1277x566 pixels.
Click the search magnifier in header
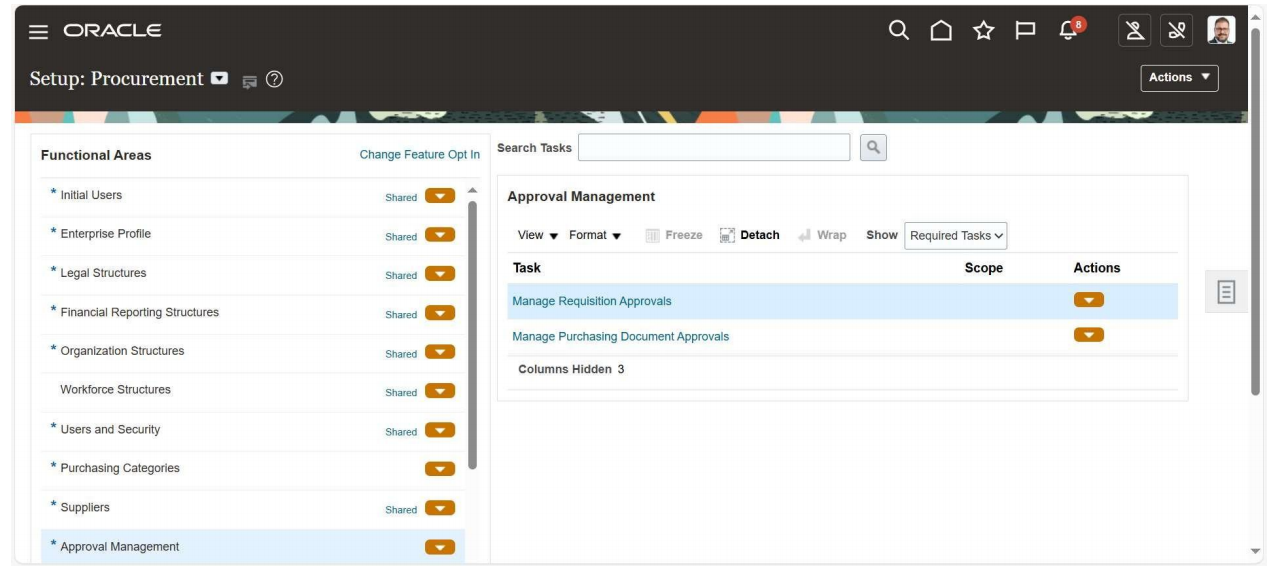(x=899, y=31)
